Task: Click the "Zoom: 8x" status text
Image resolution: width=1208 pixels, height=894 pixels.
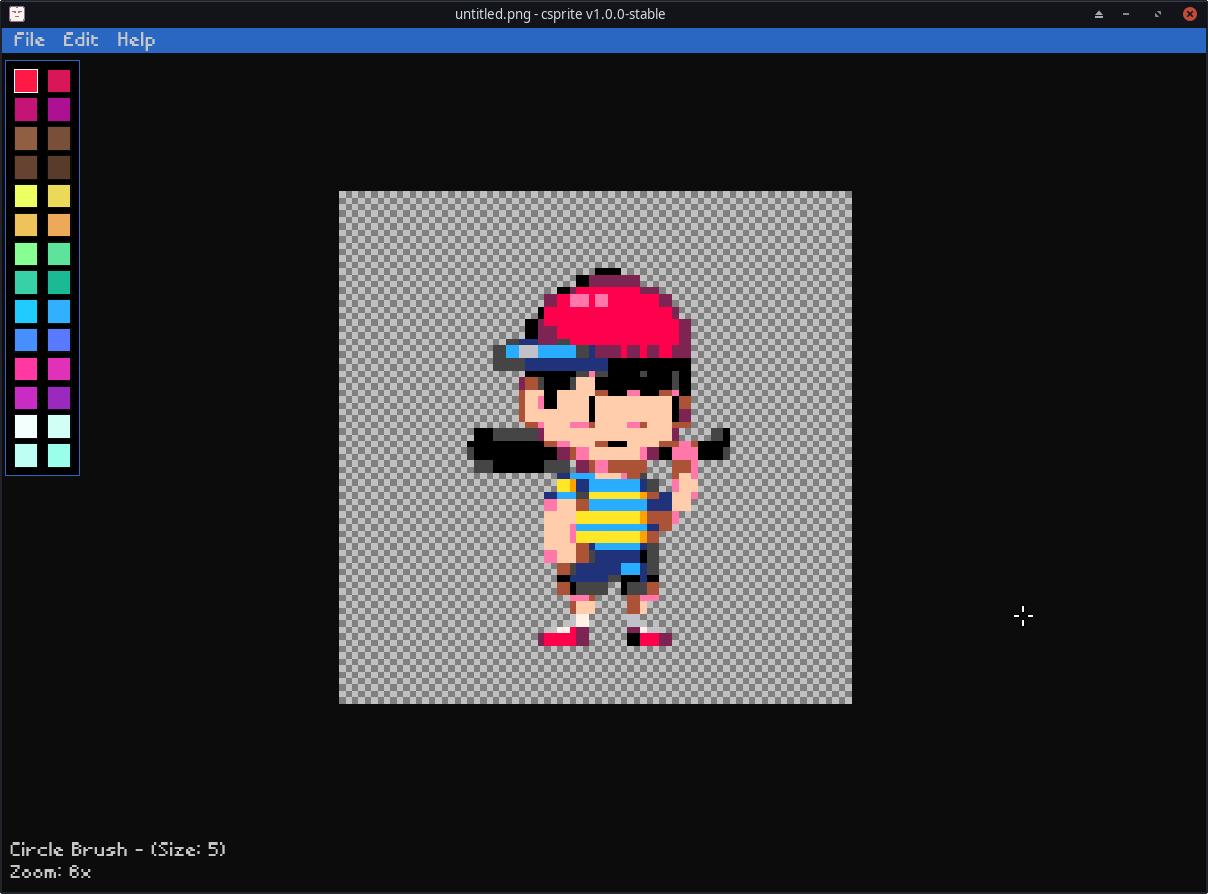Action: (50, 872)
